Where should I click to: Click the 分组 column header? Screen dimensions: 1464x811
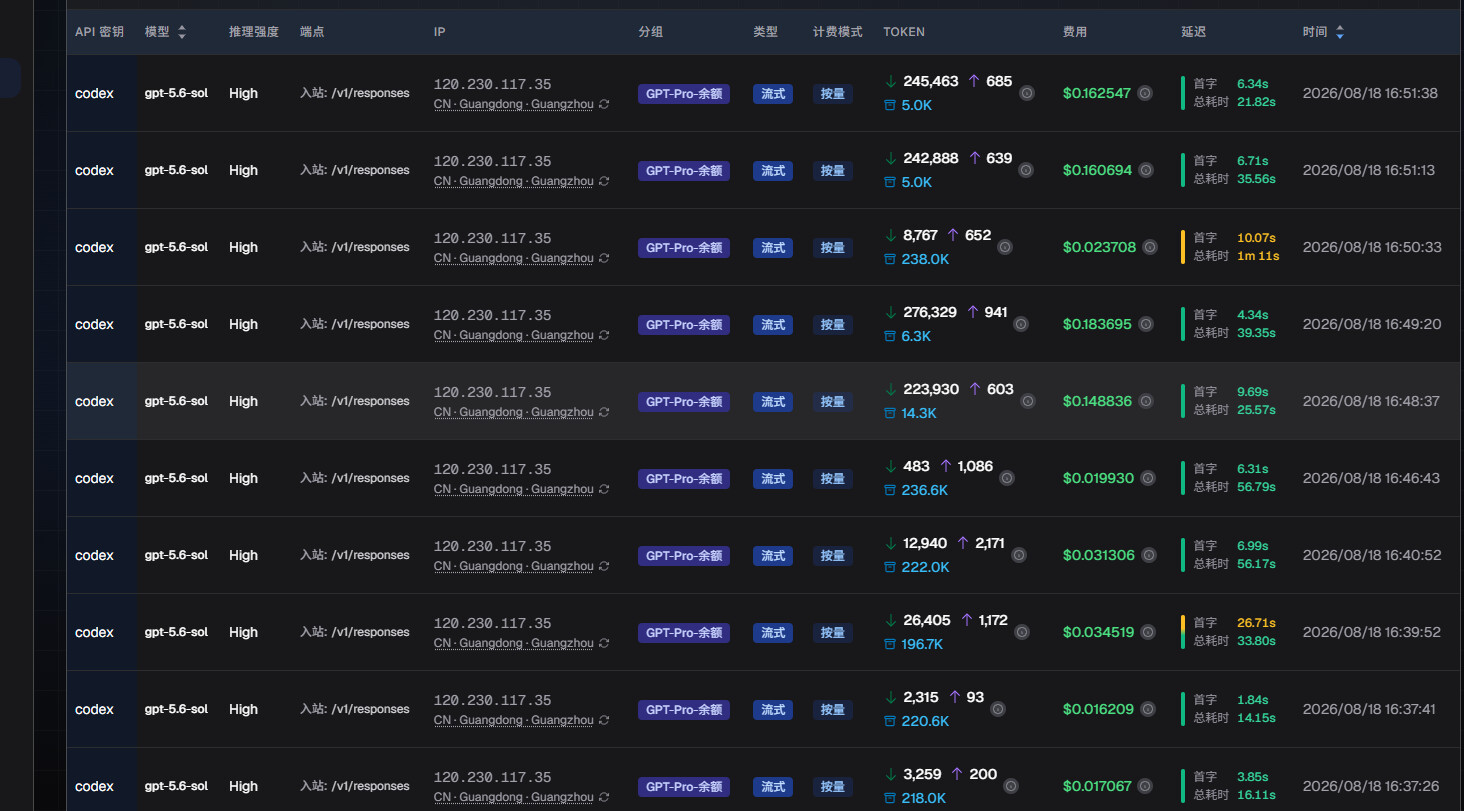point(650,32)
